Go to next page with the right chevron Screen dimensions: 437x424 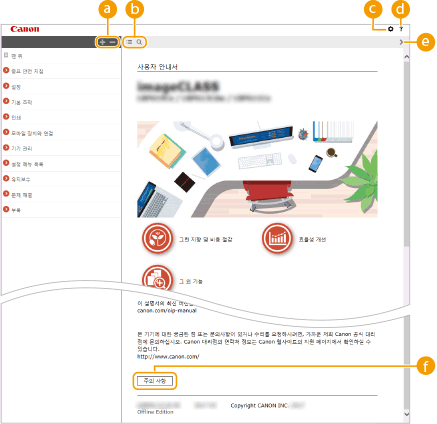pos(401,42)
